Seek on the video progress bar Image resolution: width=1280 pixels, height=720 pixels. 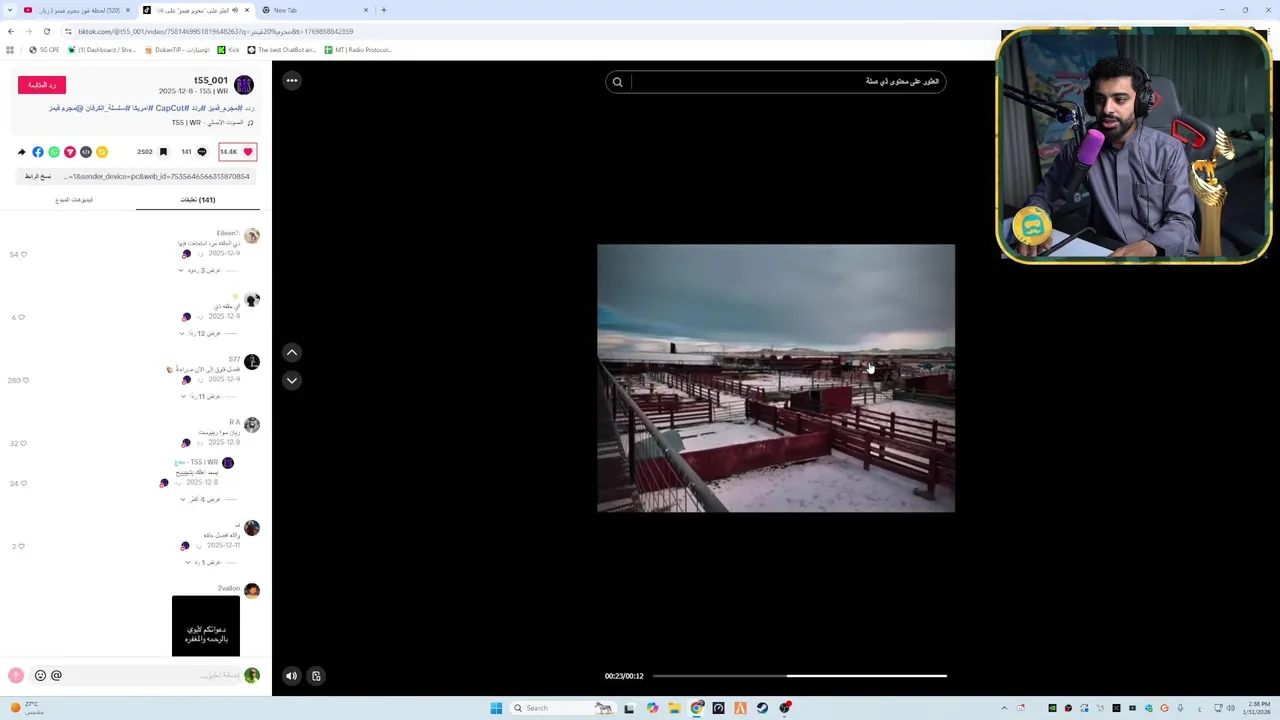799,676
